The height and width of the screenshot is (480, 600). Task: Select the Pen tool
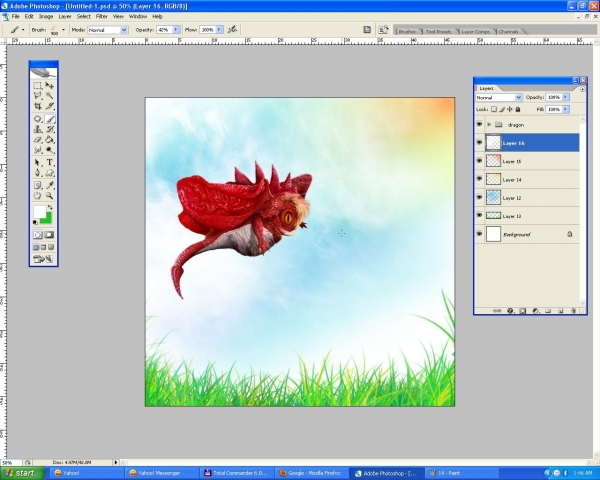click(38, 173)
